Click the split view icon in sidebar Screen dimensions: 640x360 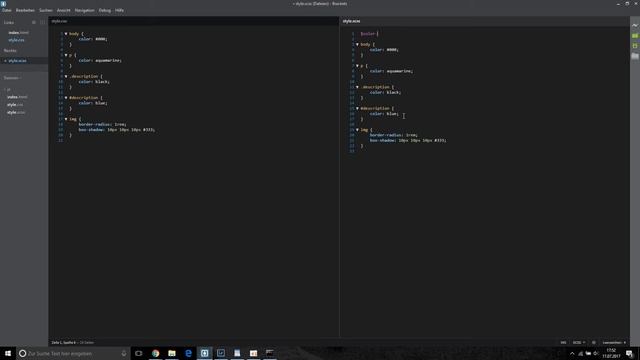pos(42,22)
